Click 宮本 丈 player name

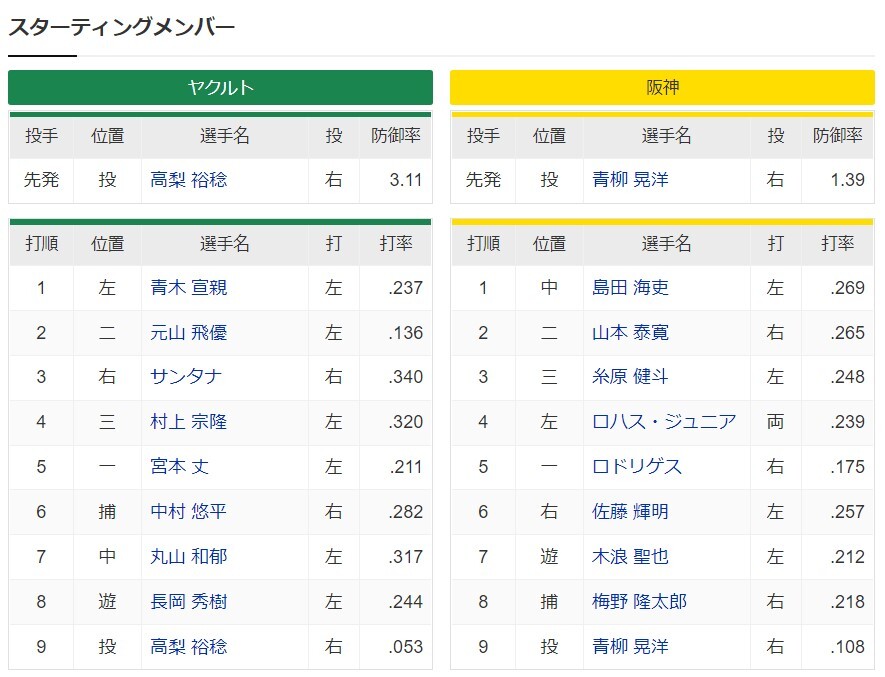[179, 466]
